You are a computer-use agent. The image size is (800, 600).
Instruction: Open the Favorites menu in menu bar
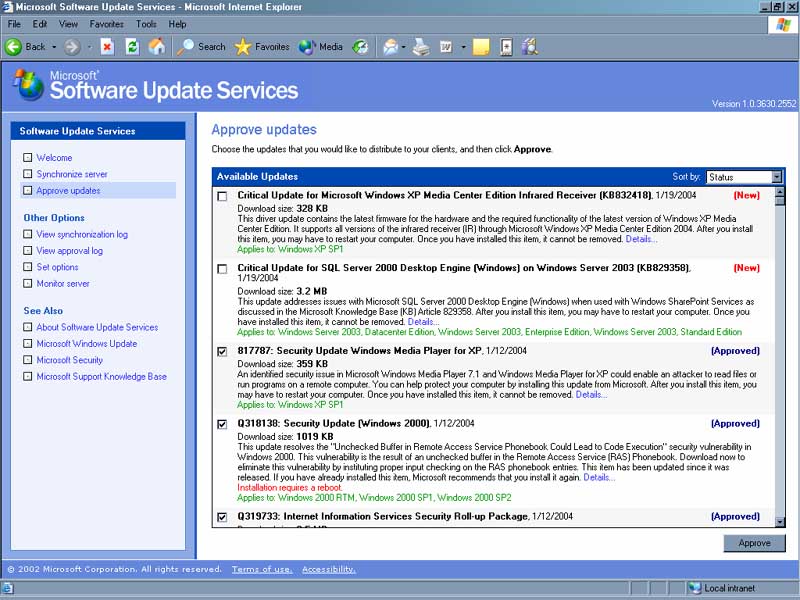click(x=106, y=24)
